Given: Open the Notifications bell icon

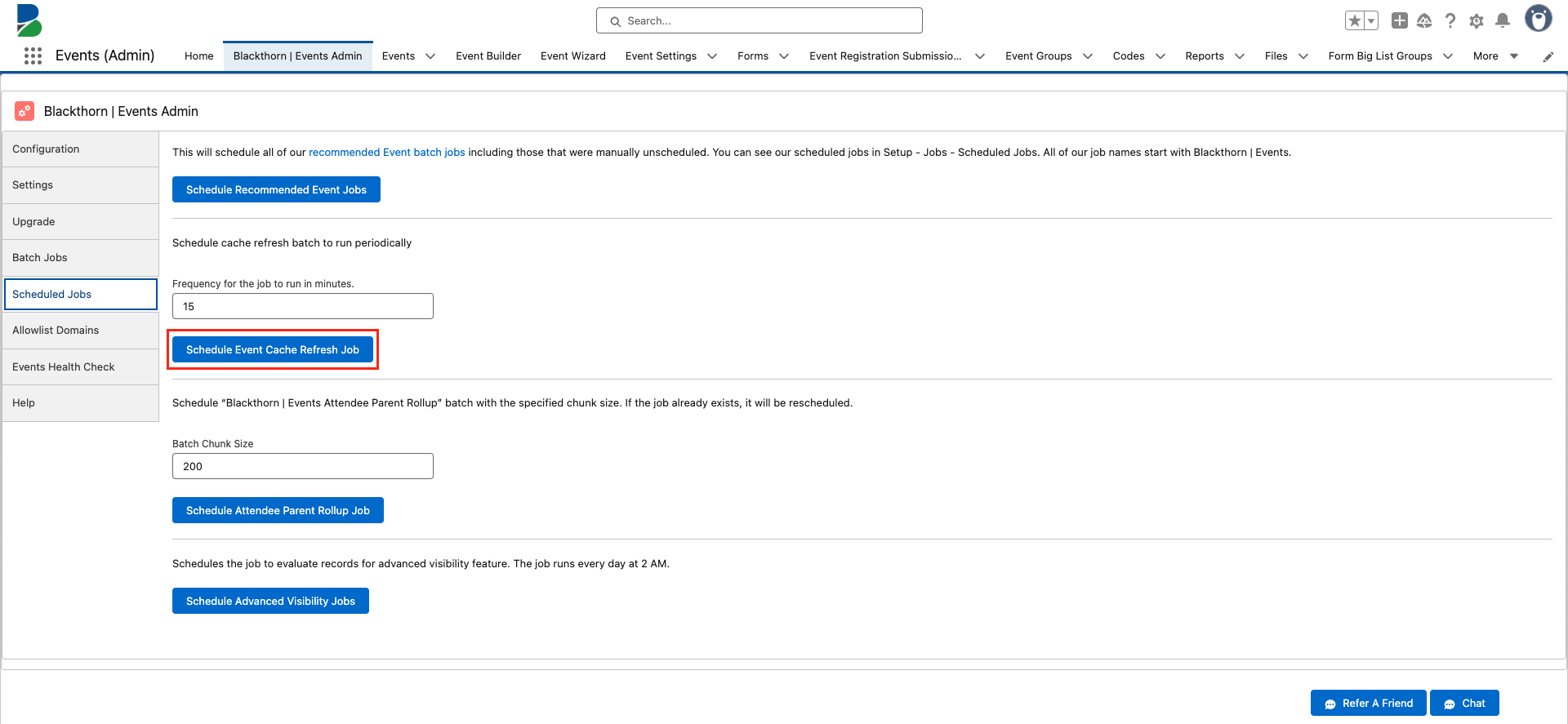Looking at the screenshot, I should point(1503,20).
